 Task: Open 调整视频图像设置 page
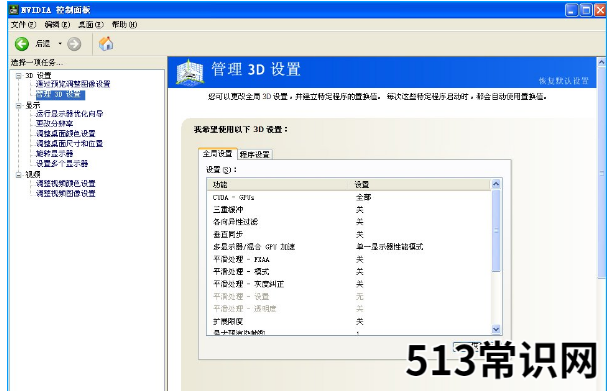(65, 194)
